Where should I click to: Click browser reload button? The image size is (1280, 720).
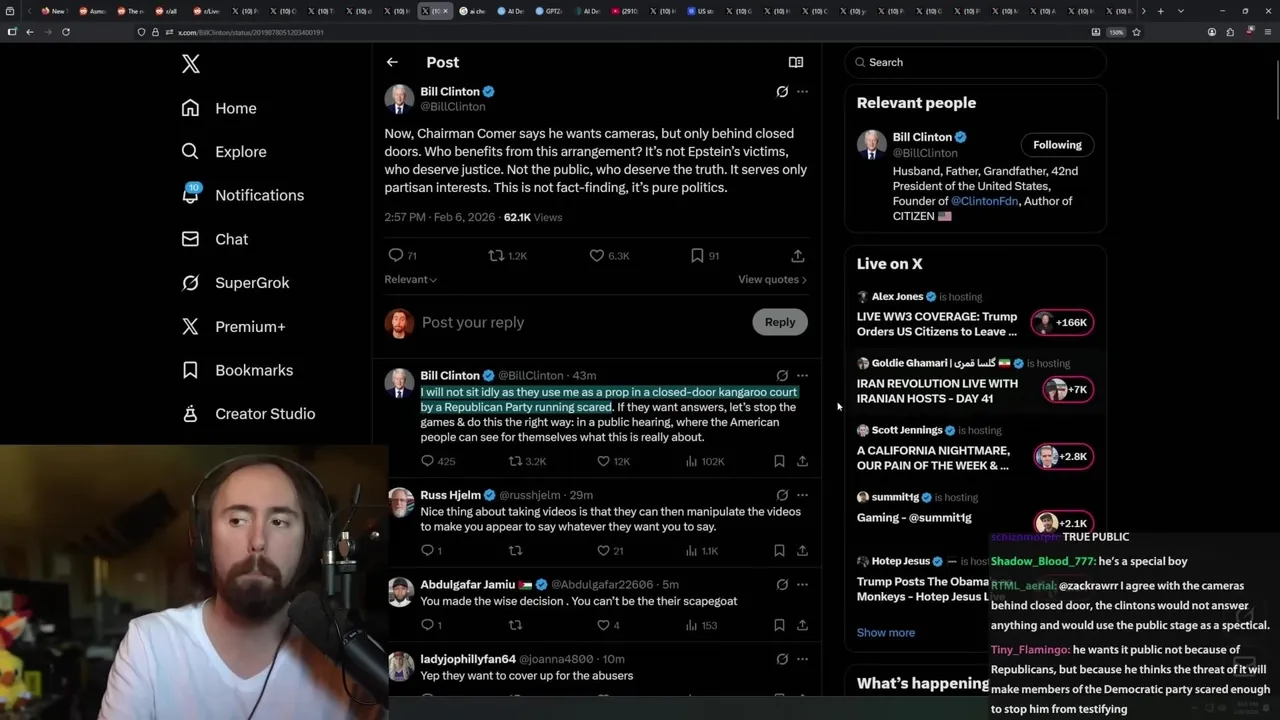tap(66, 32)
